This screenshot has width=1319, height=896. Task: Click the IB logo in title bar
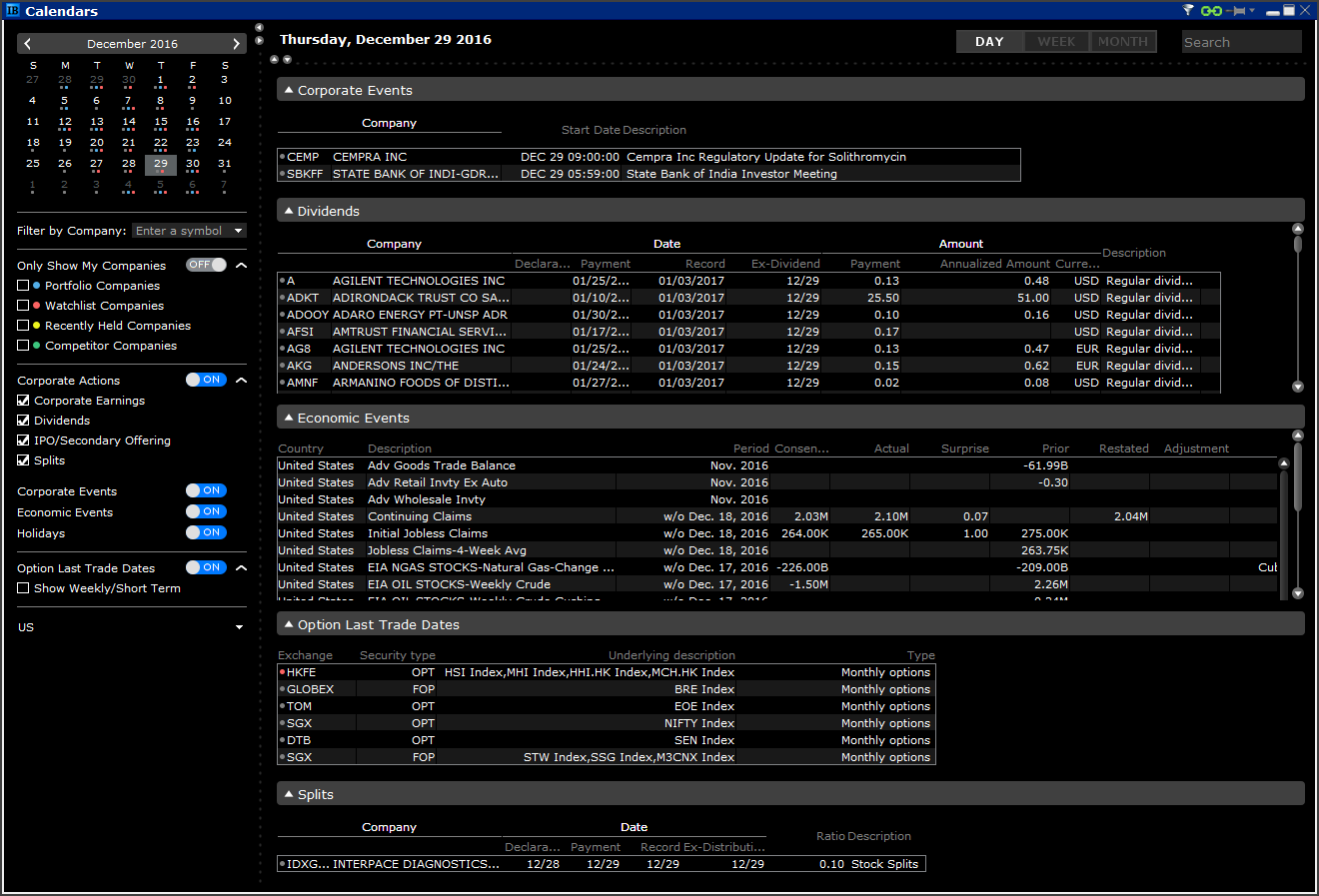click(12, 11)
